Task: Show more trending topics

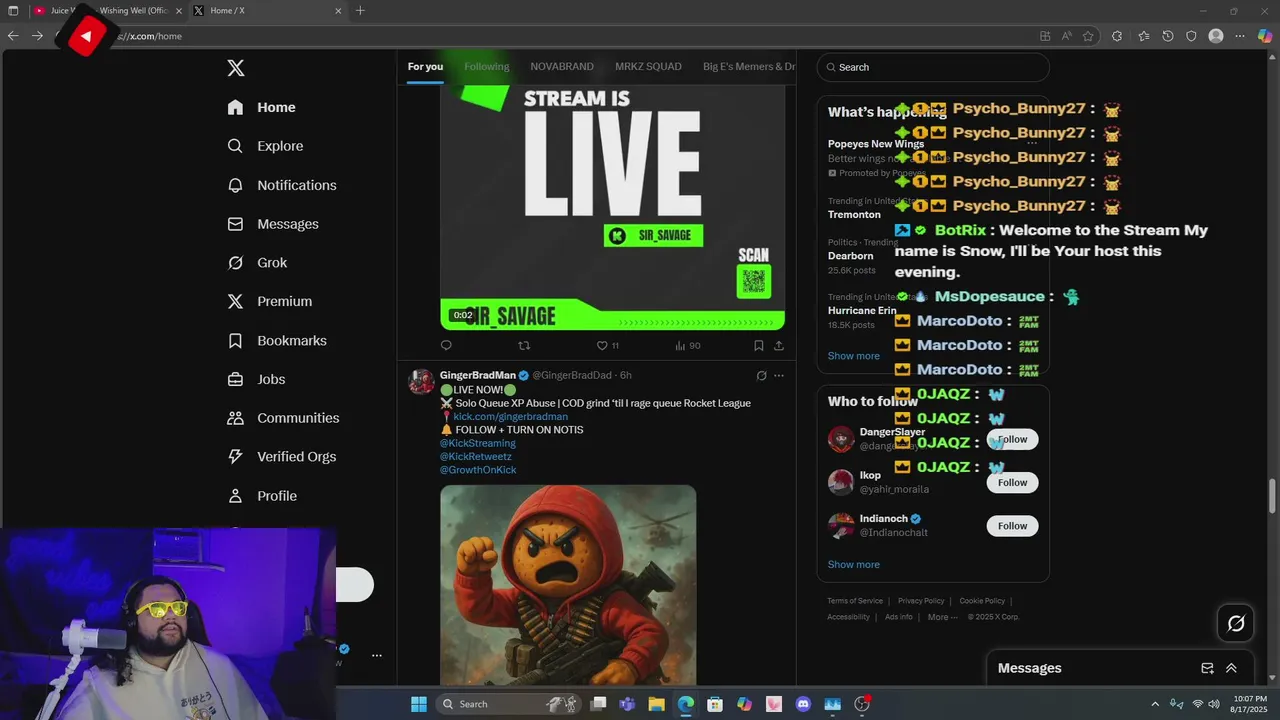Action: click(x=854, y=356)
